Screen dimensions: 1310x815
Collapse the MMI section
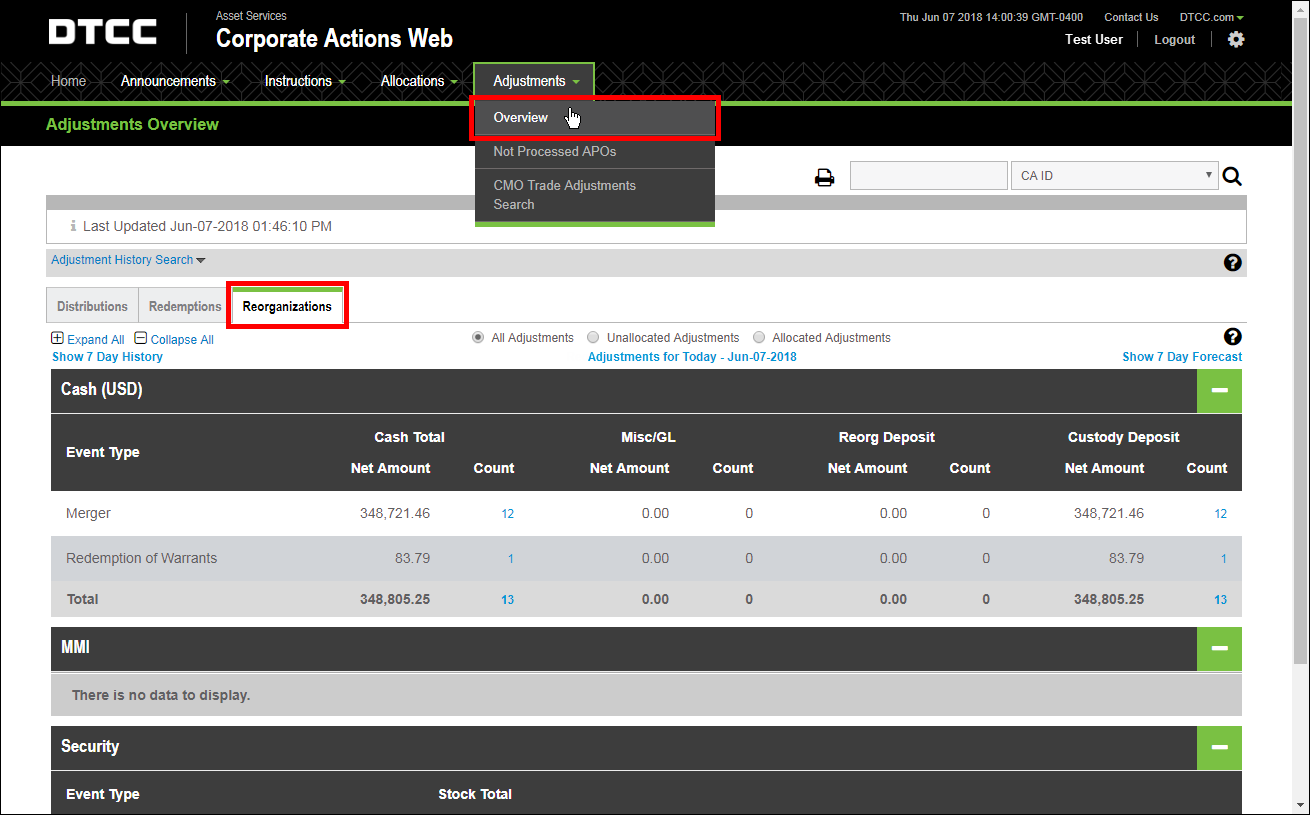click(x=1219, y=648)
